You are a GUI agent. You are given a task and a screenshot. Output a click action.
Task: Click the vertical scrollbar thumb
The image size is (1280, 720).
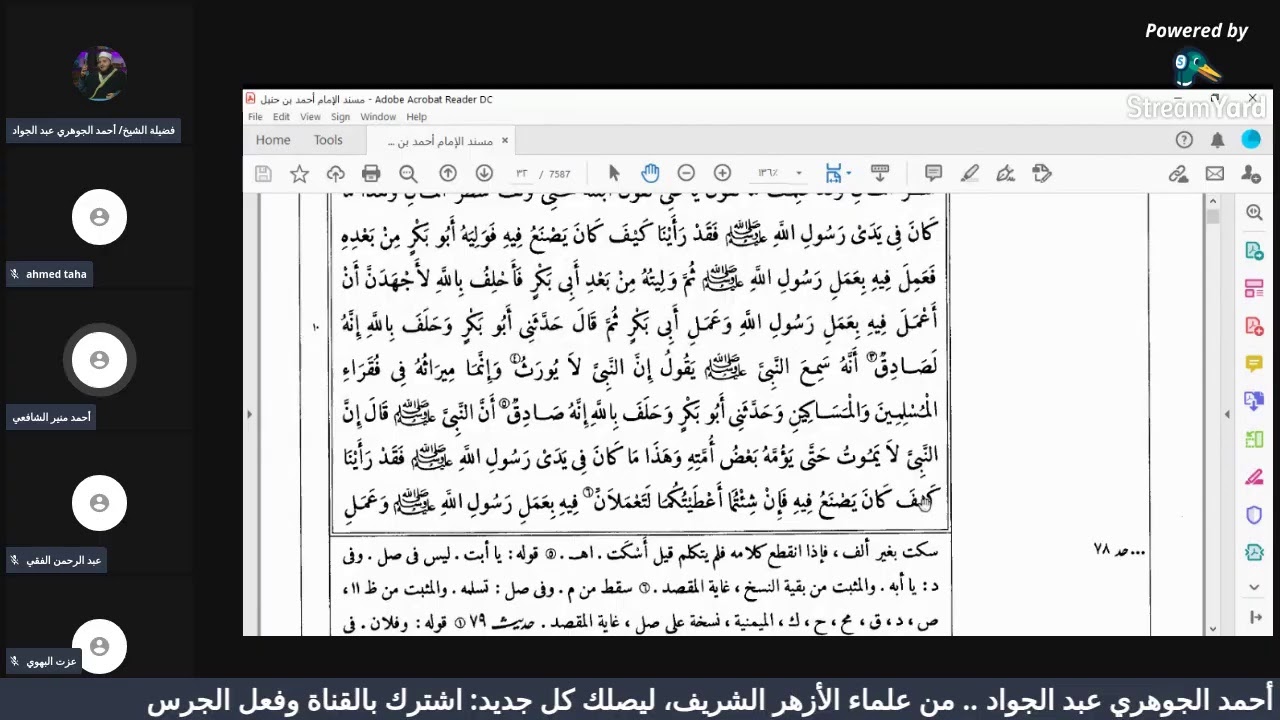pyautogui.click(x=1213, y=216)
